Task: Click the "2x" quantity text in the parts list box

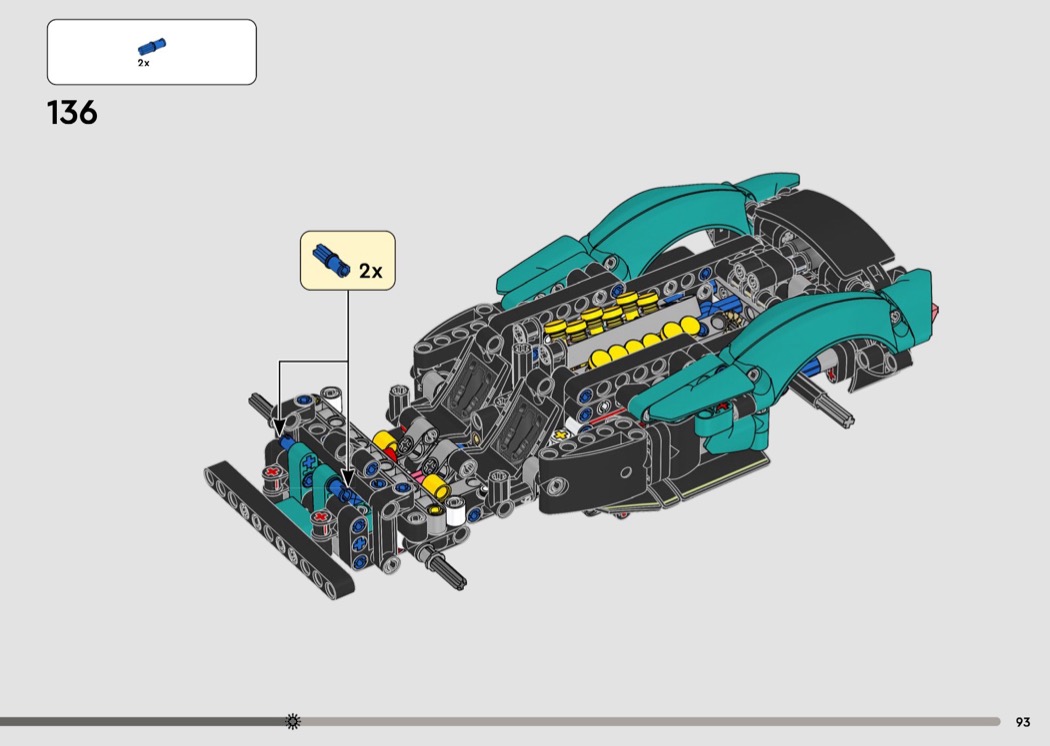Action: click(143, 63)
